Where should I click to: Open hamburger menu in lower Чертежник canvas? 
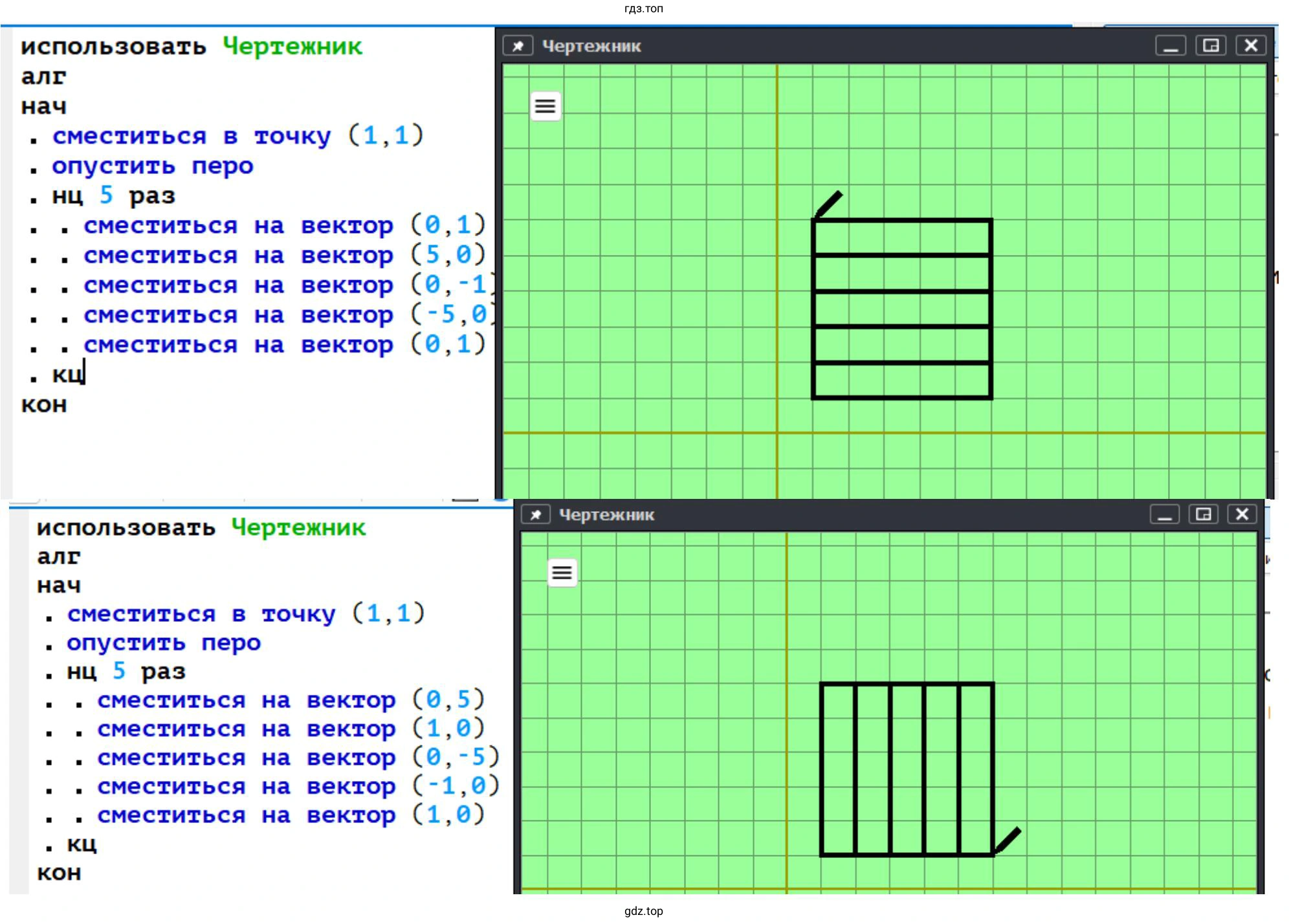tap(562, 573)
